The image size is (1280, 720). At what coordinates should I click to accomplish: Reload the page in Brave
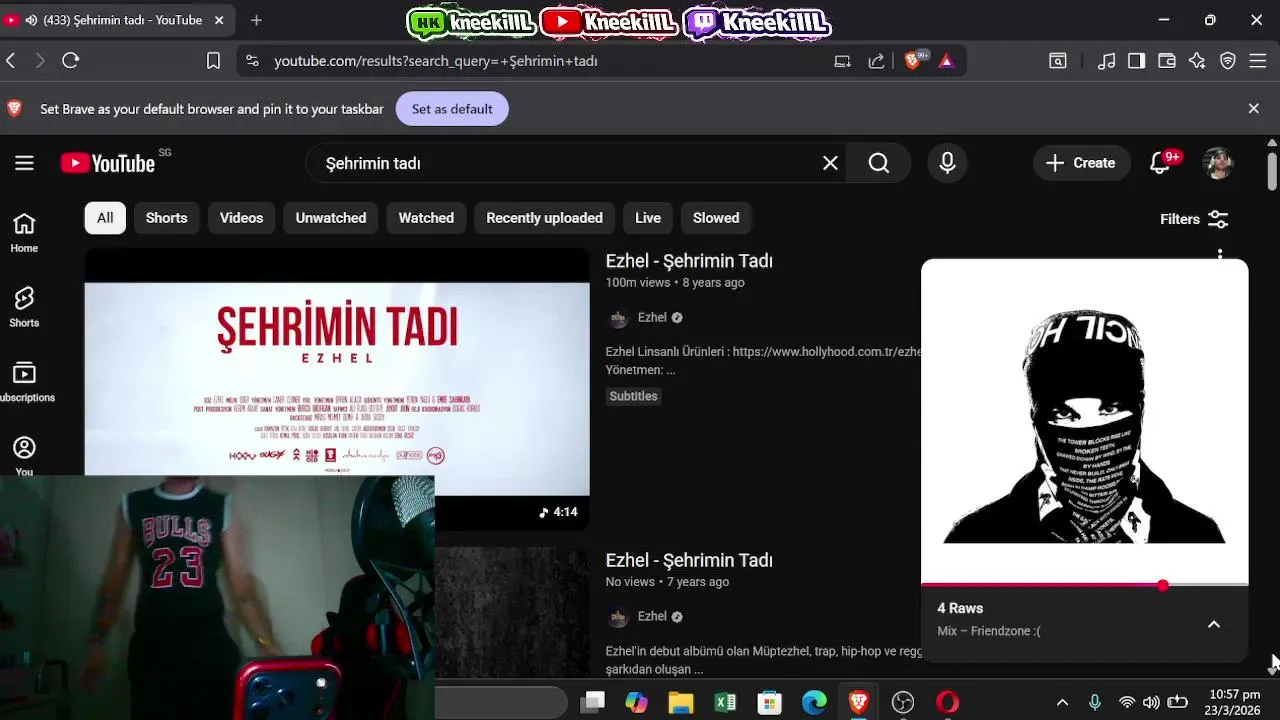pyautogui.click(x=70, y=61)
